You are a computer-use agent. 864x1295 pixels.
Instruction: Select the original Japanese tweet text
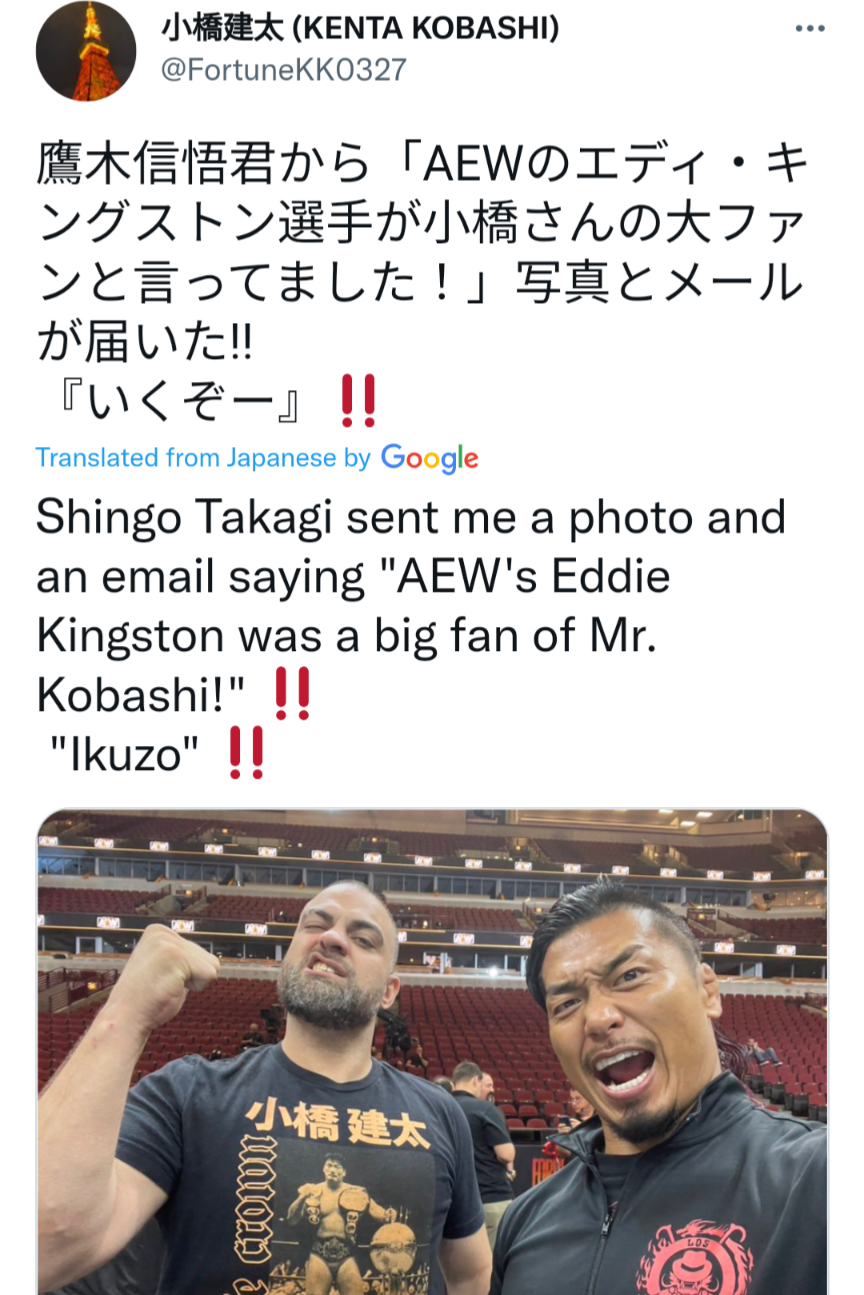420,282
